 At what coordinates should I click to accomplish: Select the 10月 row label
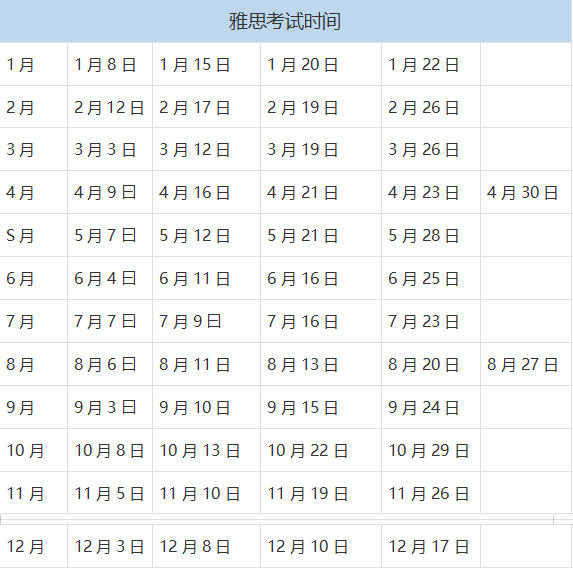(x=33, y=450)
